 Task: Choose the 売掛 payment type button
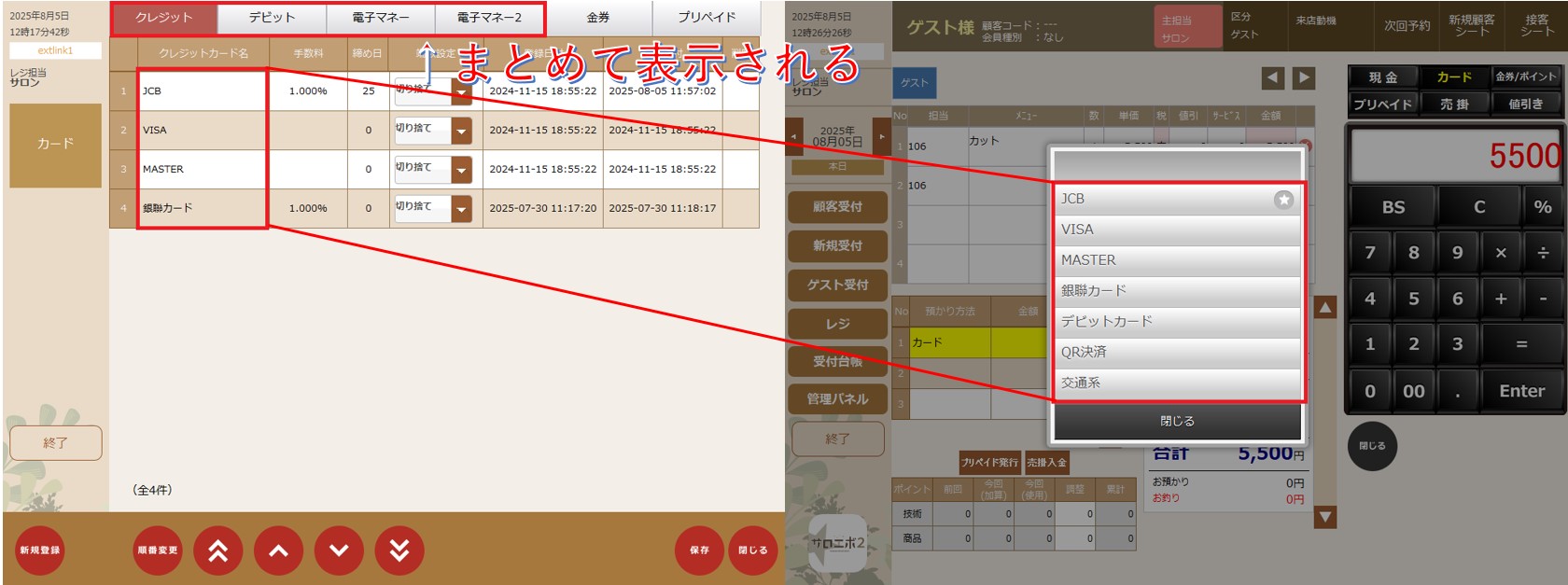[x=1453, y=104]
